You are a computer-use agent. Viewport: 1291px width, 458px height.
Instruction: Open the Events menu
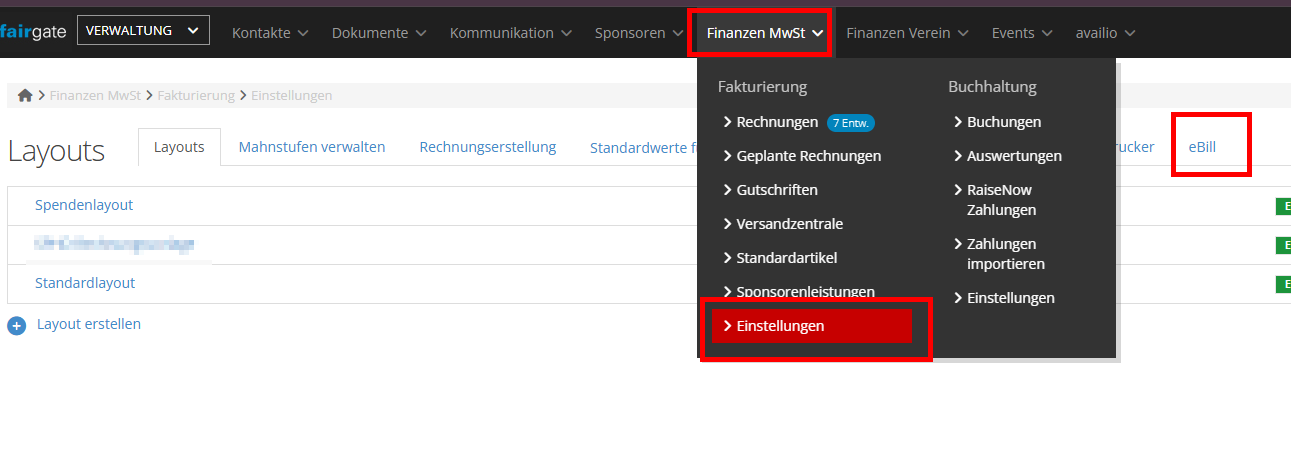(1022, 33)
